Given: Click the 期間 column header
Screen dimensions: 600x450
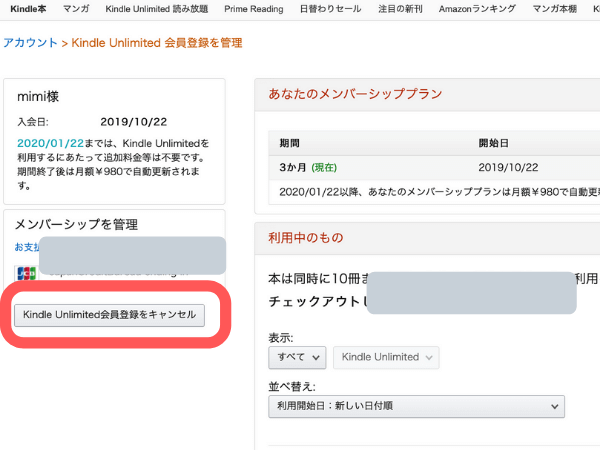Looking at the screenshot, I should pos(289,143).
